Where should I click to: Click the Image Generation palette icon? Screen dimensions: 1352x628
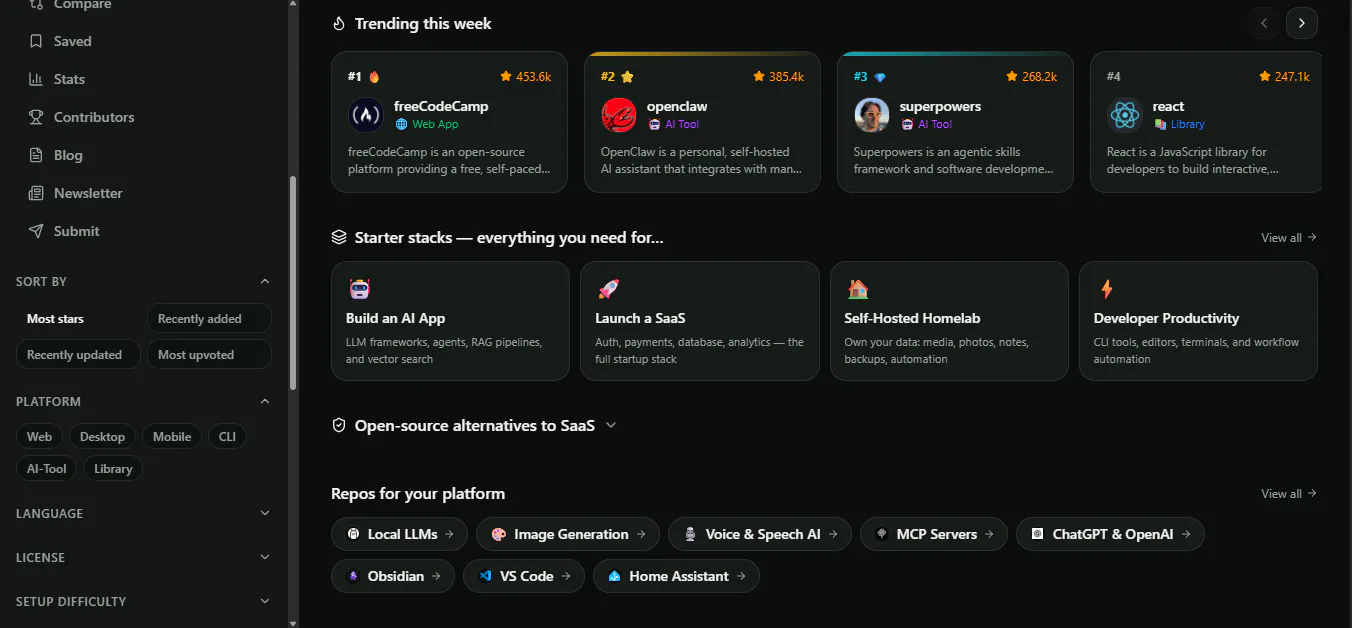pos(498,534)
